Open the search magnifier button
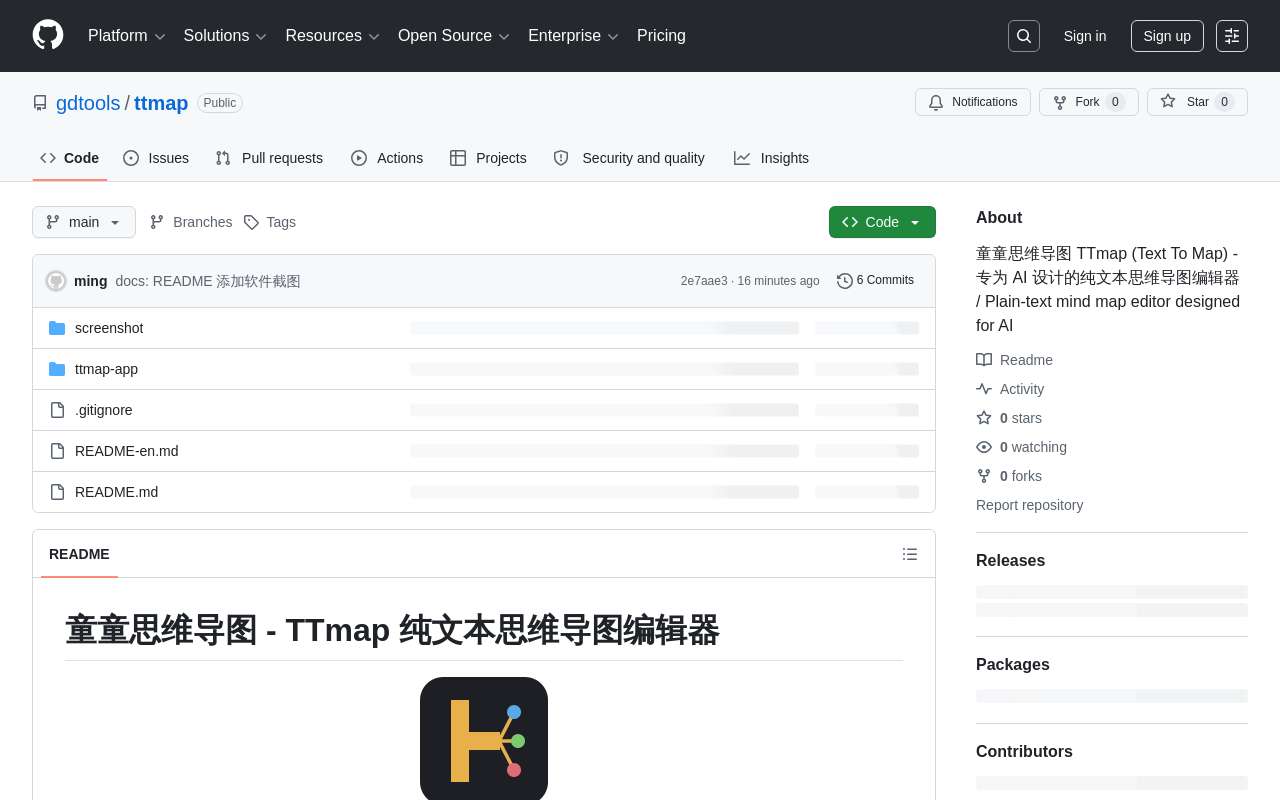 (1024, 36)
